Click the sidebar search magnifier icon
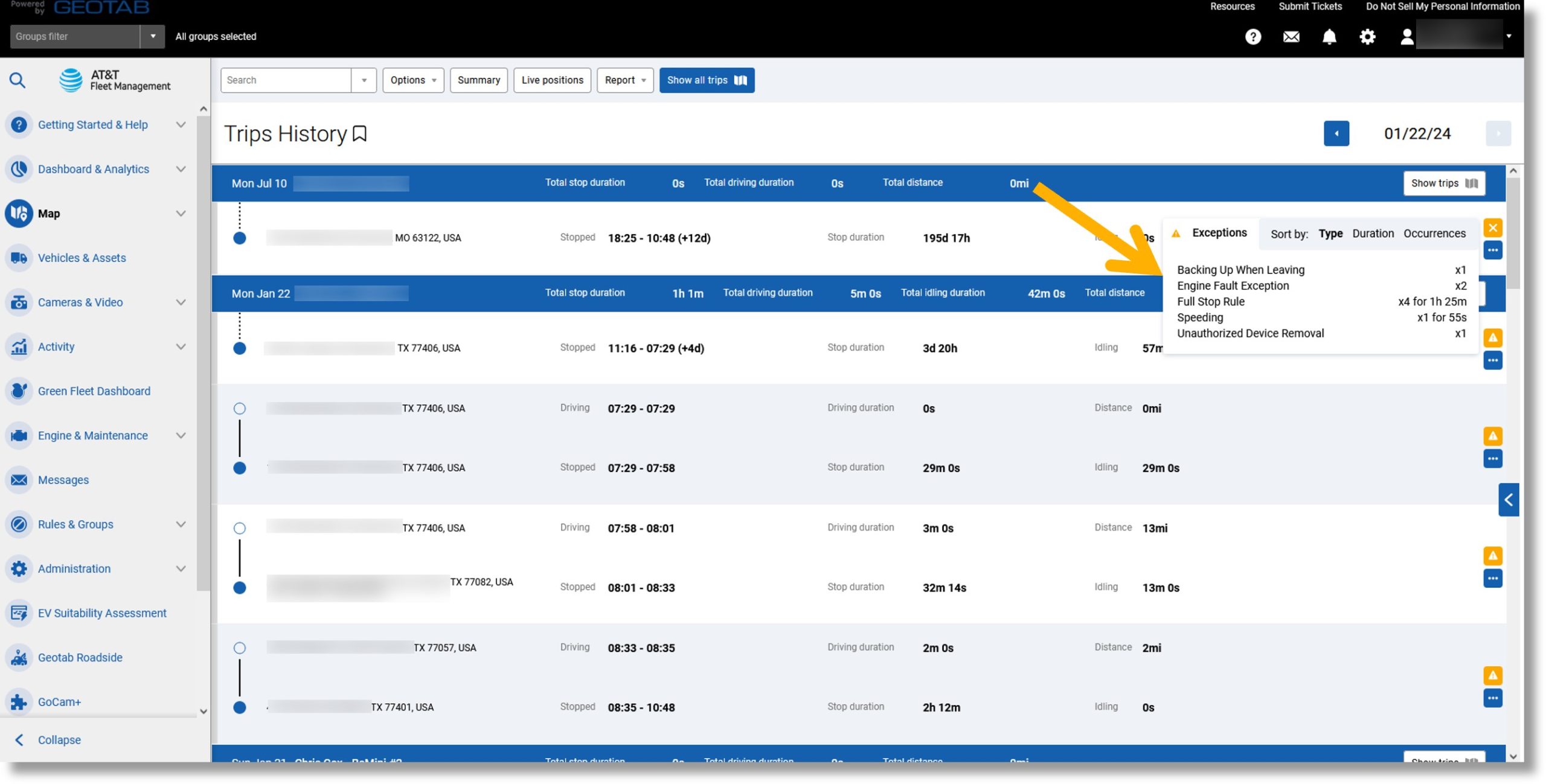Image resolution: width=1546 pixels, height=784 pixels. pos(18,80)
